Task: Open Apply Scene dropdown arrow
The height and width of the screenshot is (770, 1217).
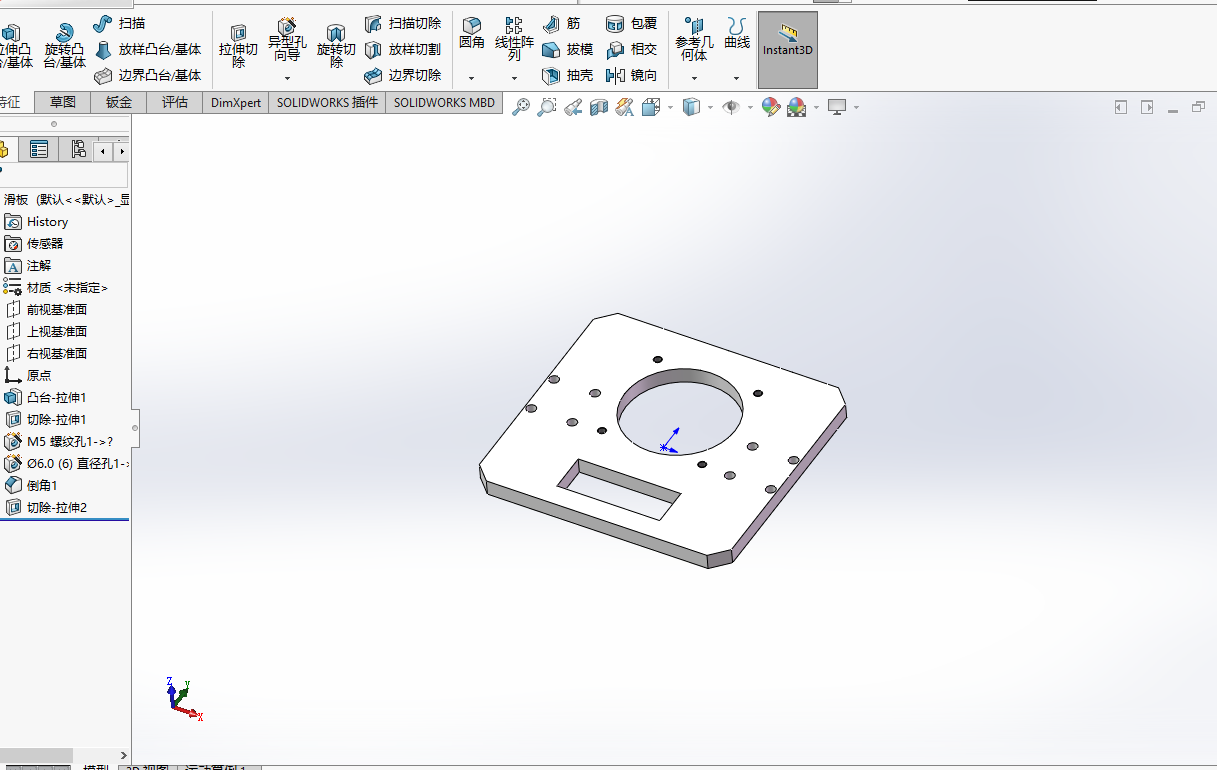Action: coord(816,108)
